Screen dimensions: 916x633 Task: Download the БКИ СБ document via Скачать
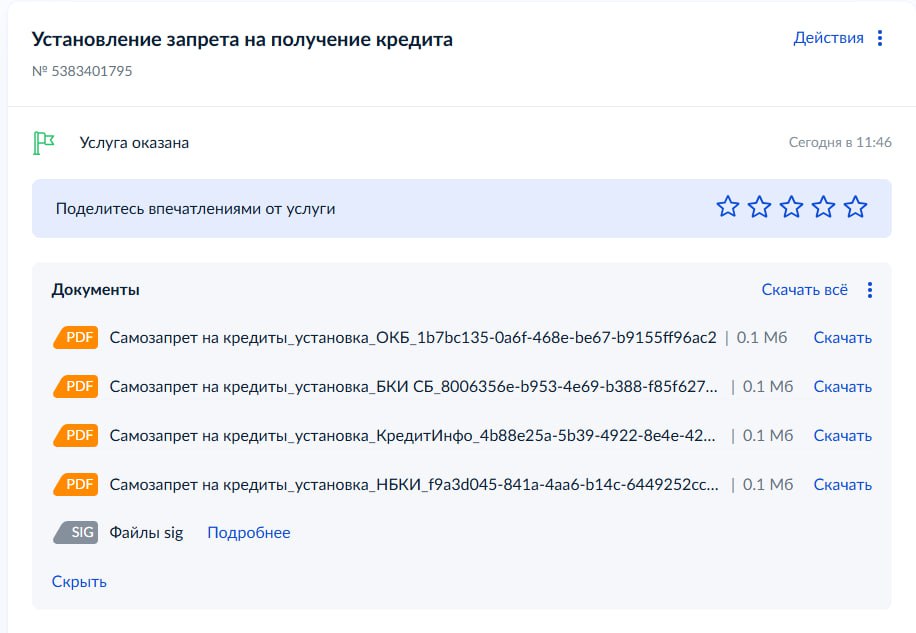click(842, 387)
